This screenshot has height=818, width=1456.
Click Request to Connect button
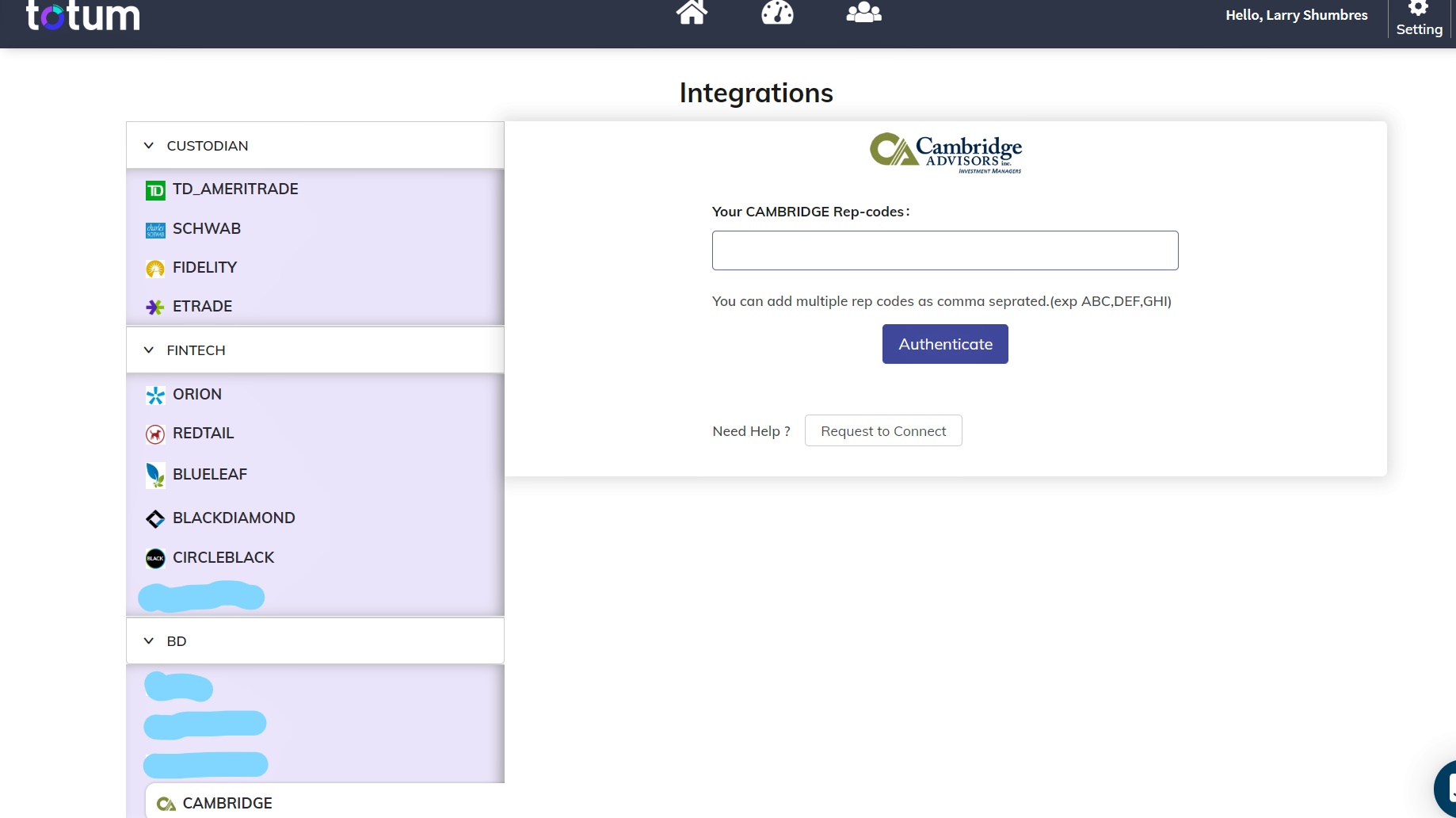pyautogui.click(x=883, y=430)
